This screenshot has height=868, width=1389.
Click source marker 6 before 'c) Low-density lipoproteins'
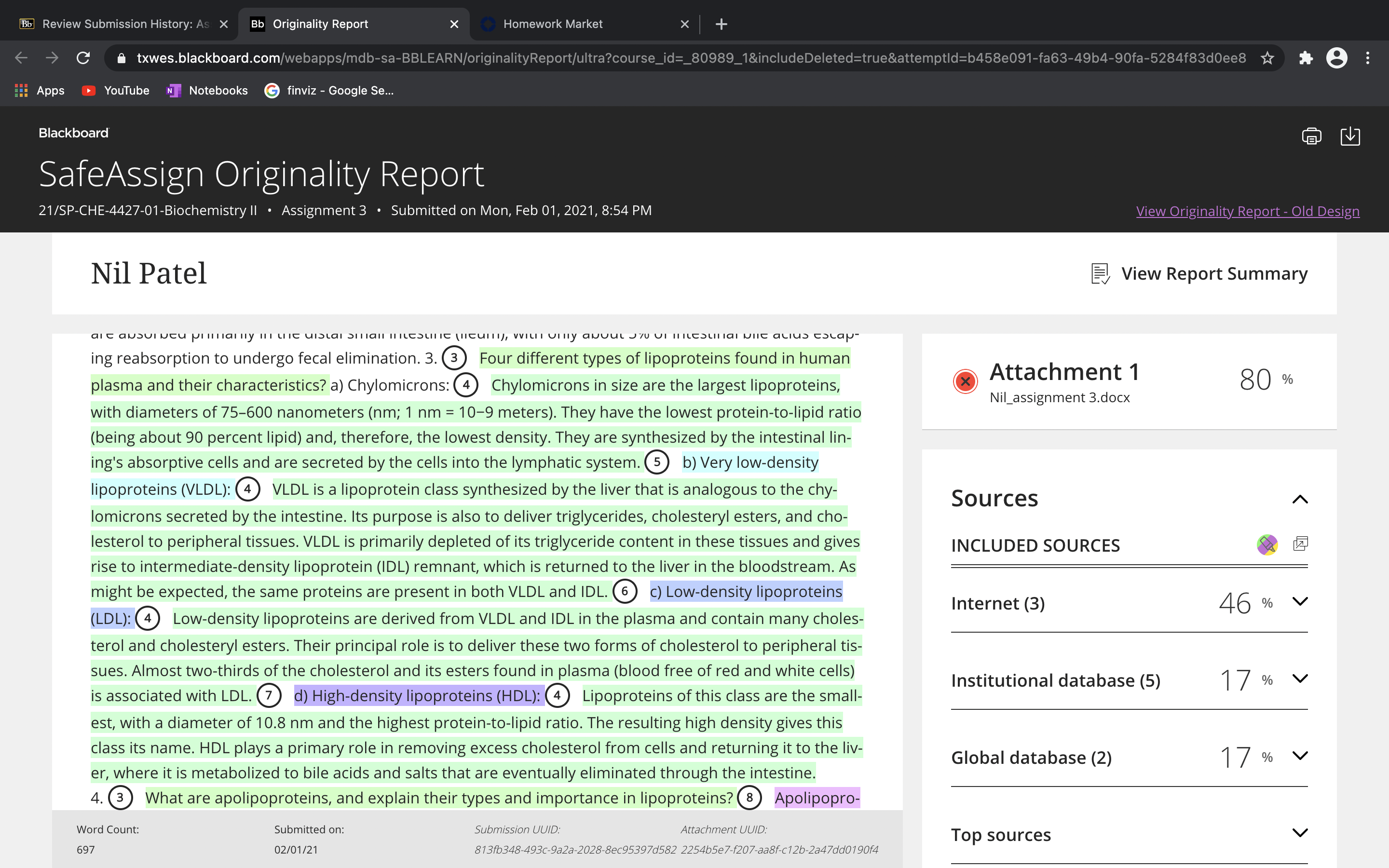pos(625,591)
